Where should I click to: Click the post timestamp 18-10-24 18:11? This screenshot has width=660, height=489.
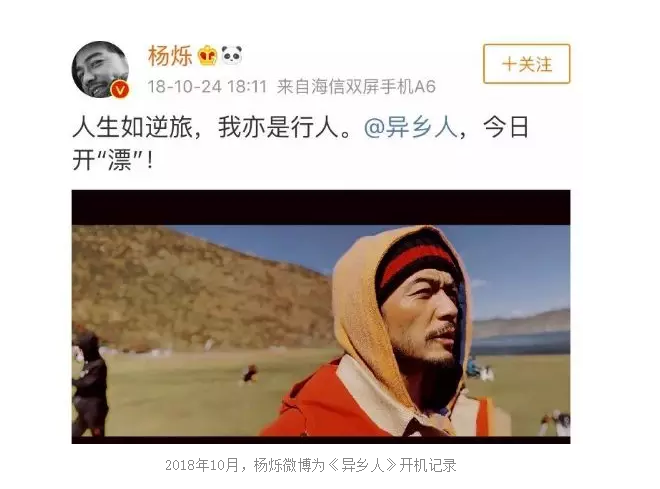(207, 87)
